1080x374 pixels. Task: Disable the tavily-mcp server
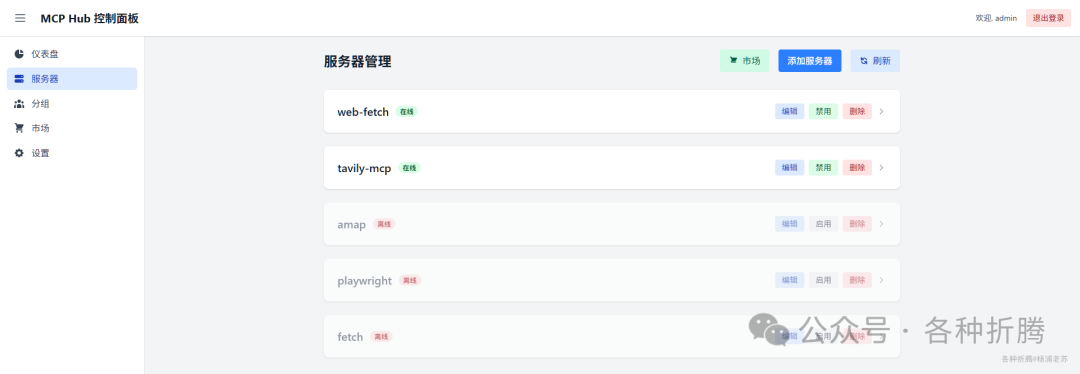tap(823, 167)
